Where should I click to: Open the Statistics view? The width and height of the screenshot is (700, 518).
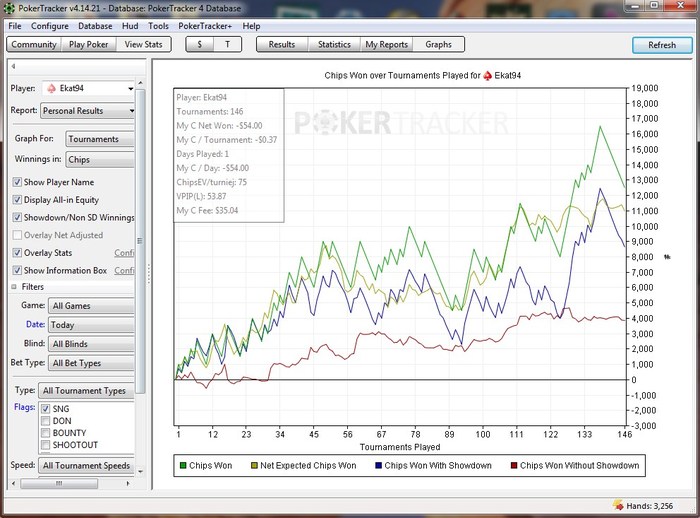click(x=334, y=44)
